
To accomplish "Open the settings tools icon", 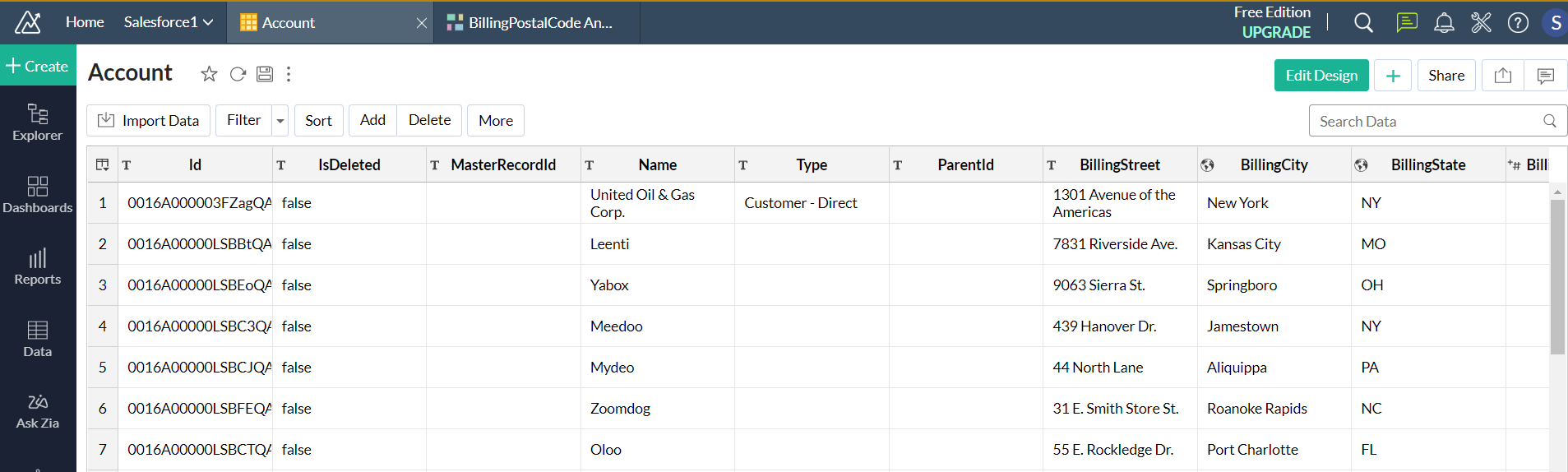I will coord(1481,23).
